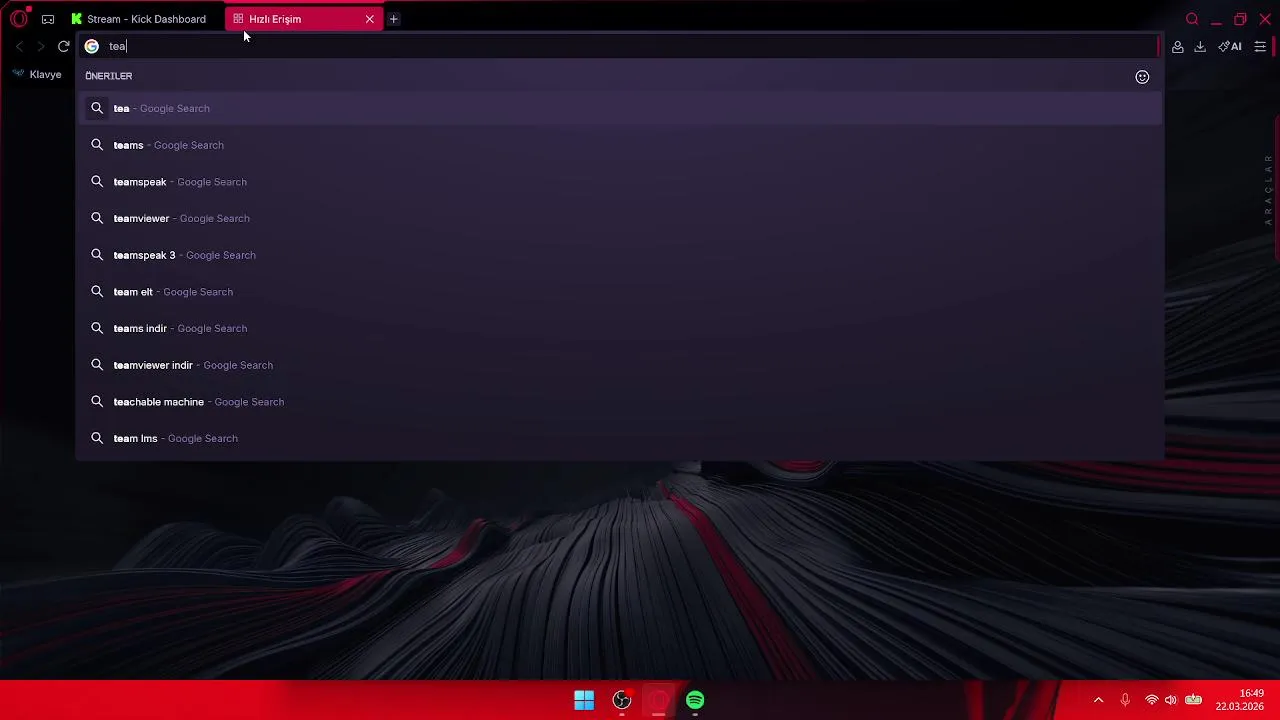Open the downloads icon in toolbar
1280x720 pixels.
(1200, 47)
